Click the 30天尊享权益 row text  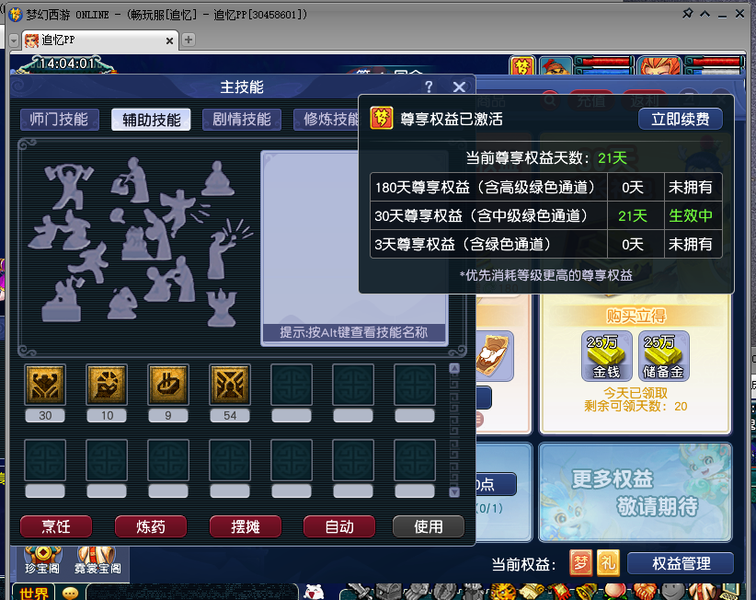[481, 216]
